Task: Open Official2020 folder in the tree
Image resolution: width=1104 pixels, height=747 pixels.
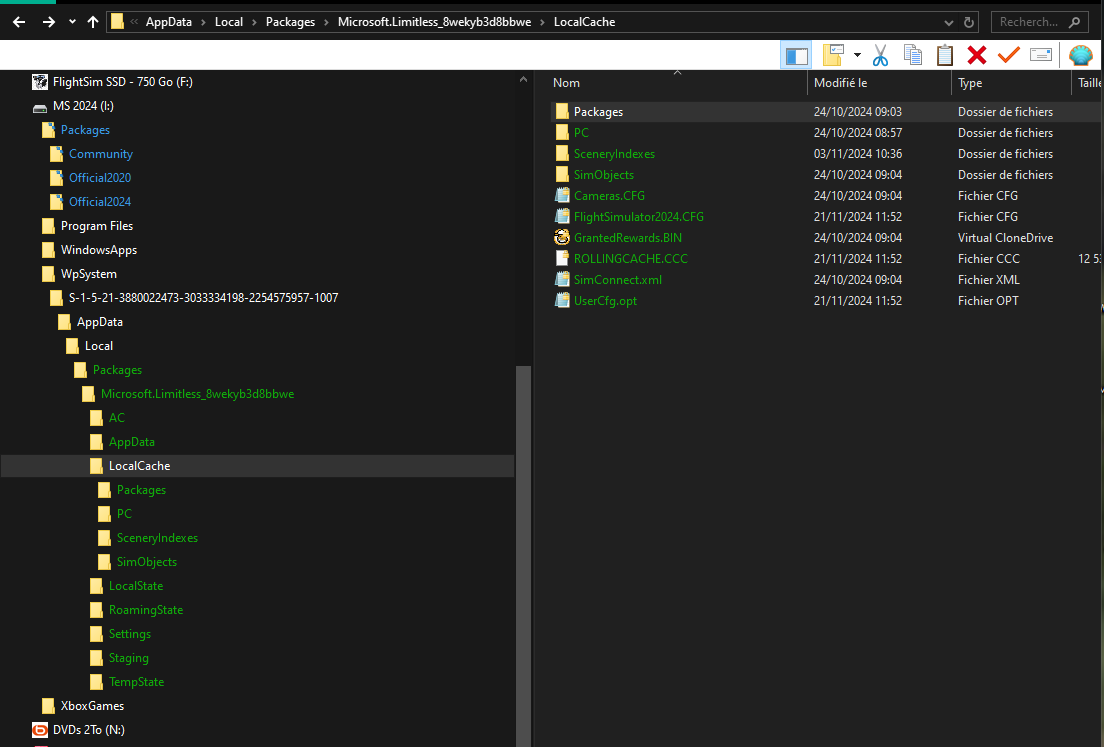Action: tap(100, 177)
